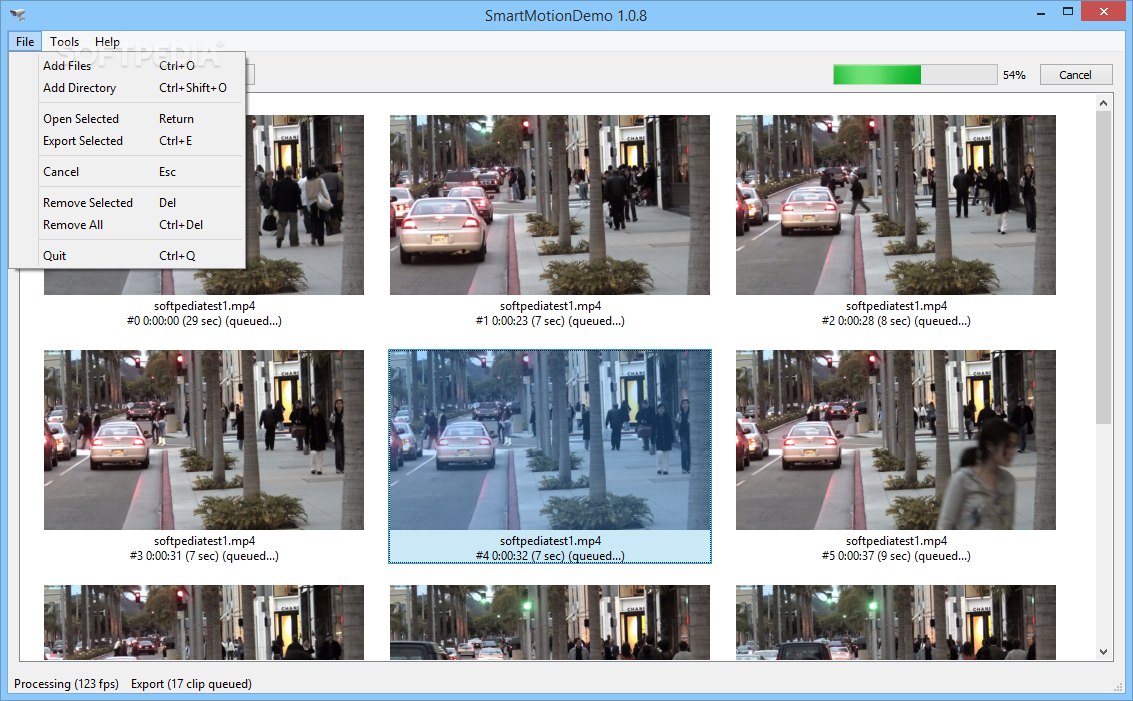The width and height of the screenshot is (1133, 701).
Task: Choose Add Files from File menu
Action: click(x=127, y=66)
